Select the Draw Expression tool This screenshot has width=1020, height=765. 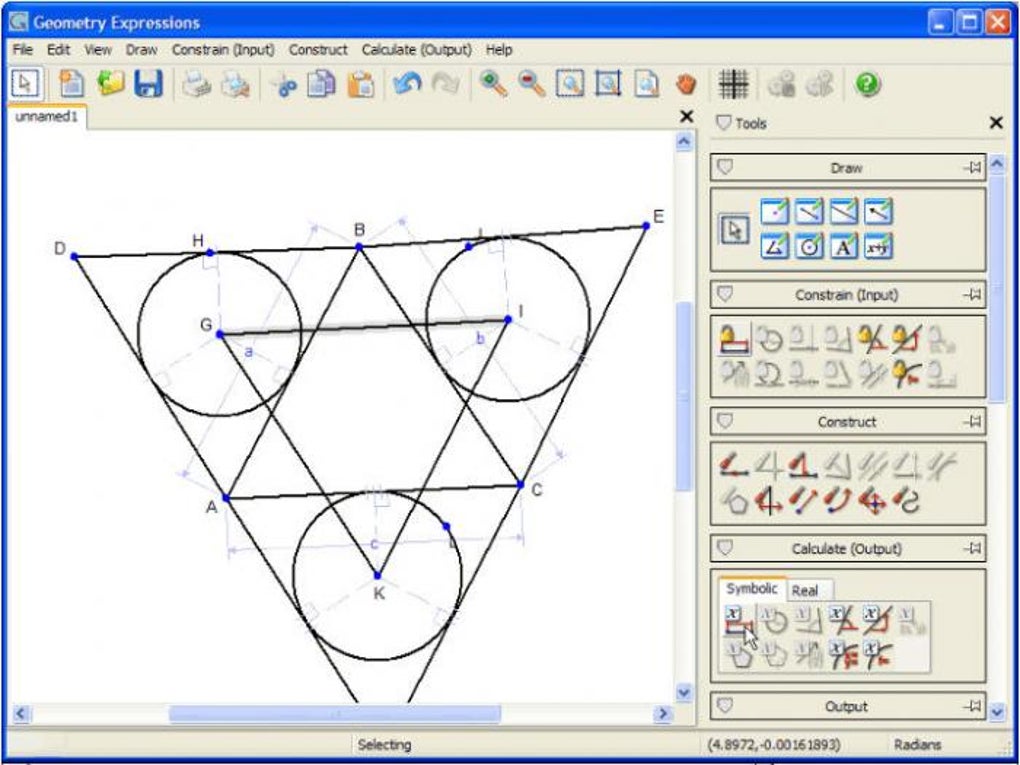point(878,247)
